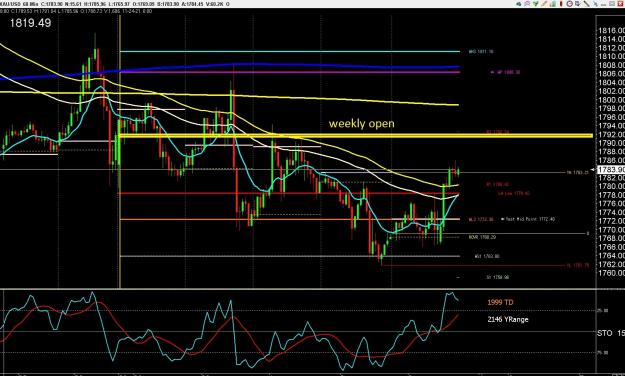Click the green arrow icon in the top toolbar
Viewport: 625px width, 376px height.
536,4
